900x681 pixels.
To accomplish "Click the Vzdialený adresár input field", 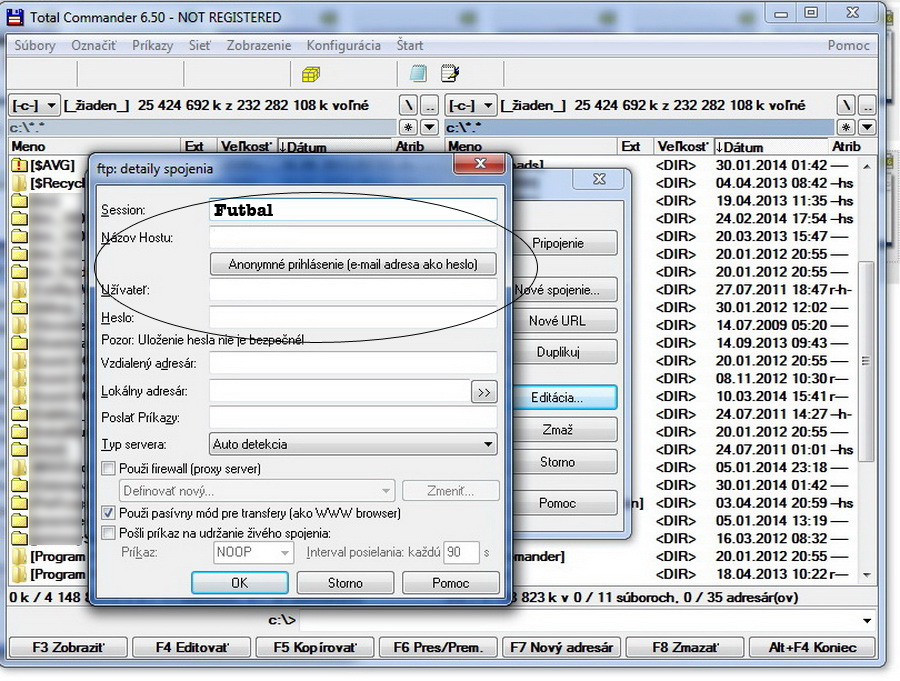I will pyautogui.click(x=353, y=363).
